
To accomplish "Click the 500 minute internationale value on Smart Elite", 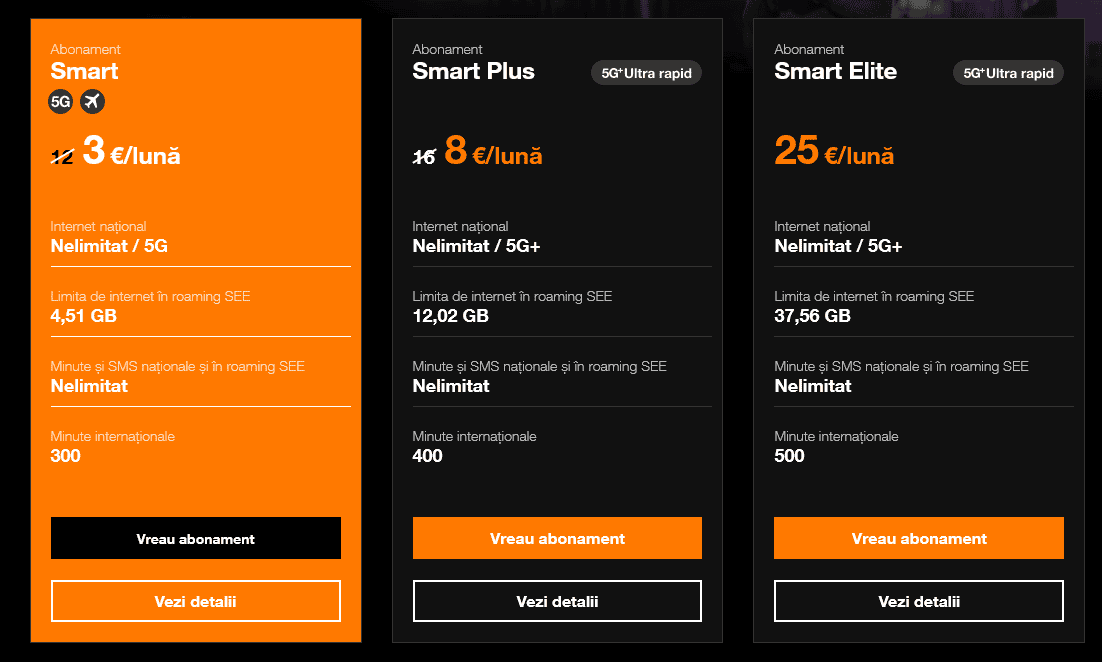I will coord(789,455).
